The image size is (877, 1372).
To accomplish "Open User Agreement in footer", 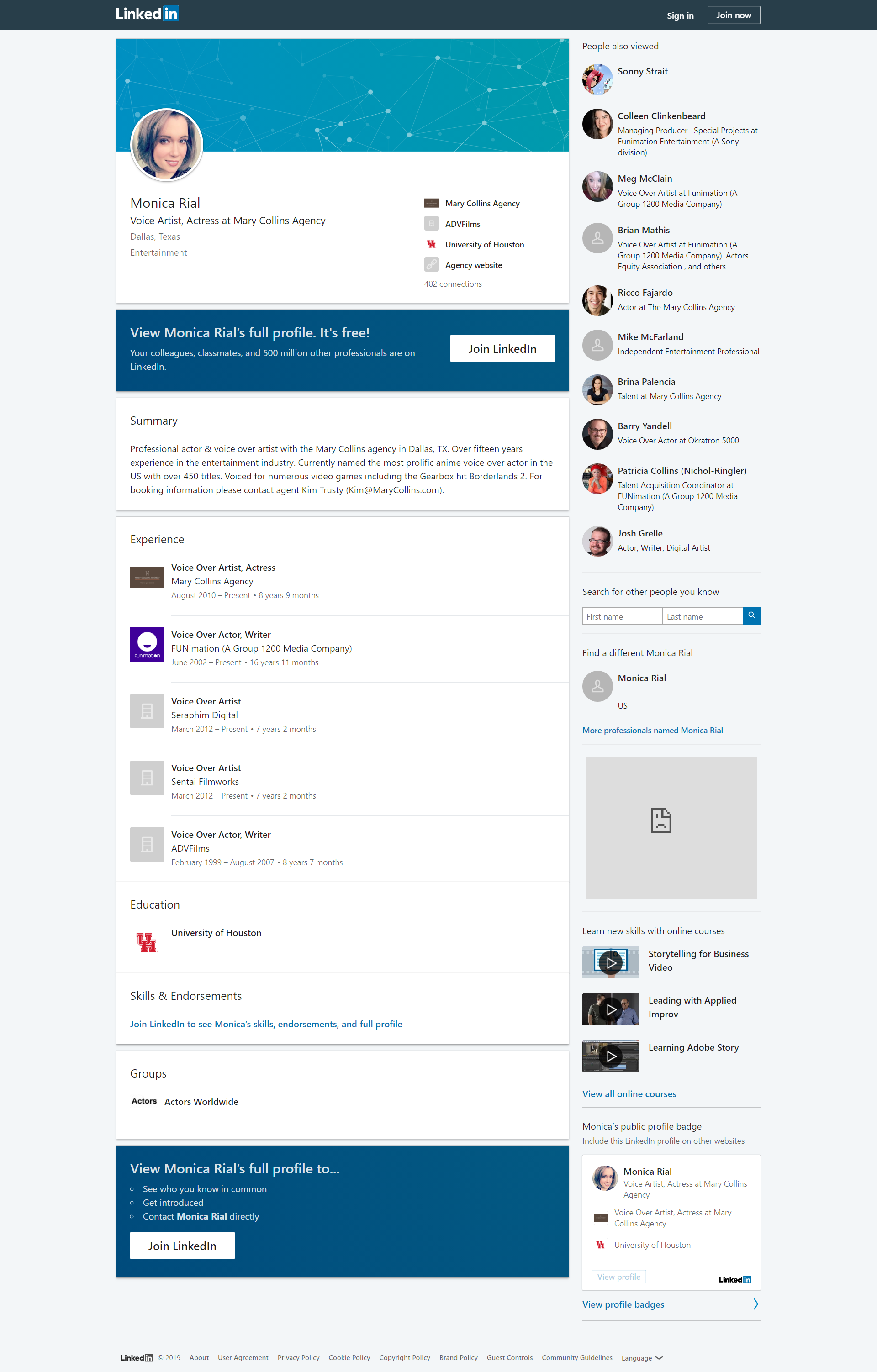I will tap(243, 1358).
